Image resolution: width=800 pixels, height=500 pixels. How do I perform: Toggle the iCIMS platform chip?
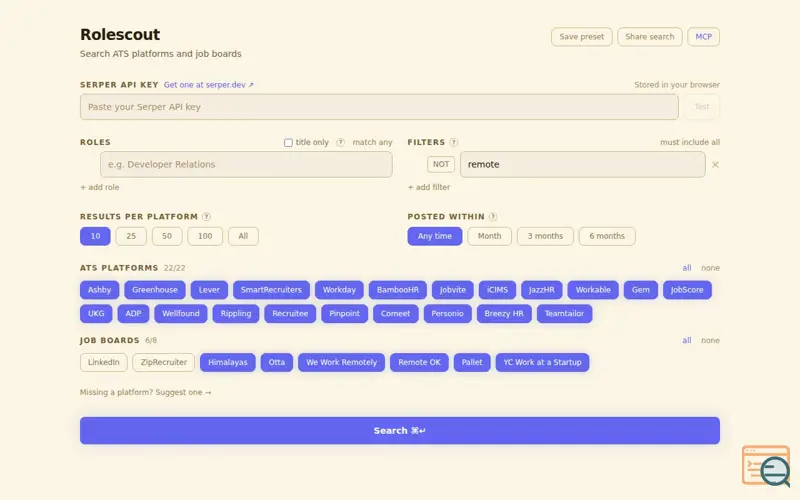click(x=497, y=290)
